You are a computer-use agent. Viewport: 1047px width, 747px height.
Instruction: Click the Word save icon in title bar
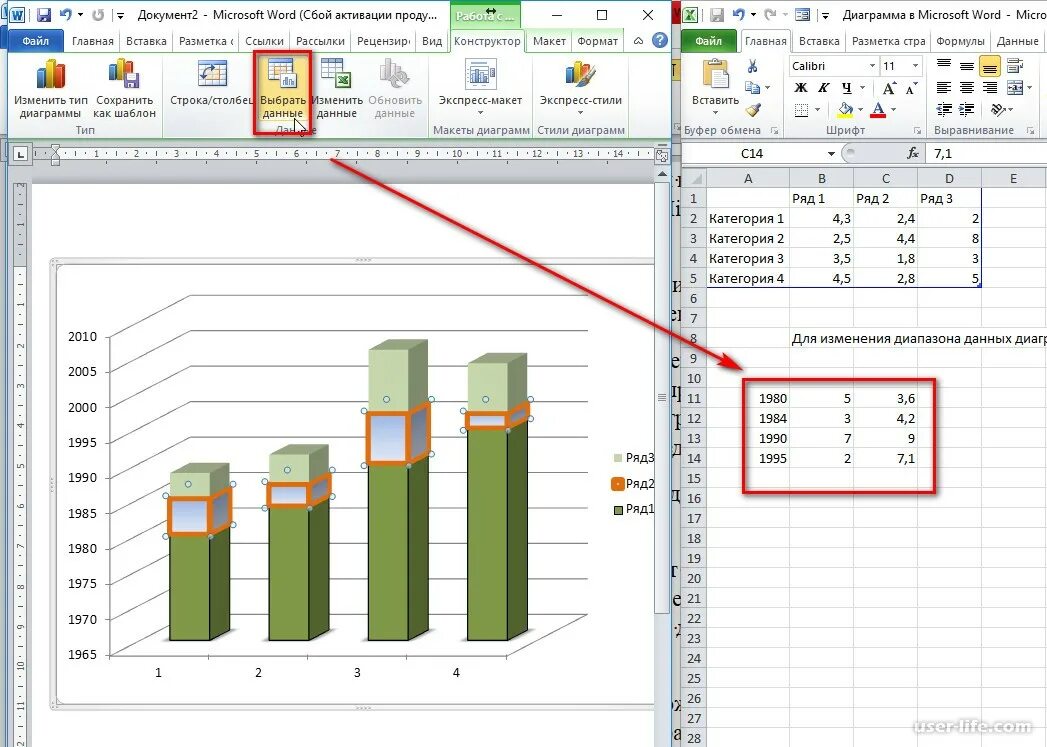(43, 15)
